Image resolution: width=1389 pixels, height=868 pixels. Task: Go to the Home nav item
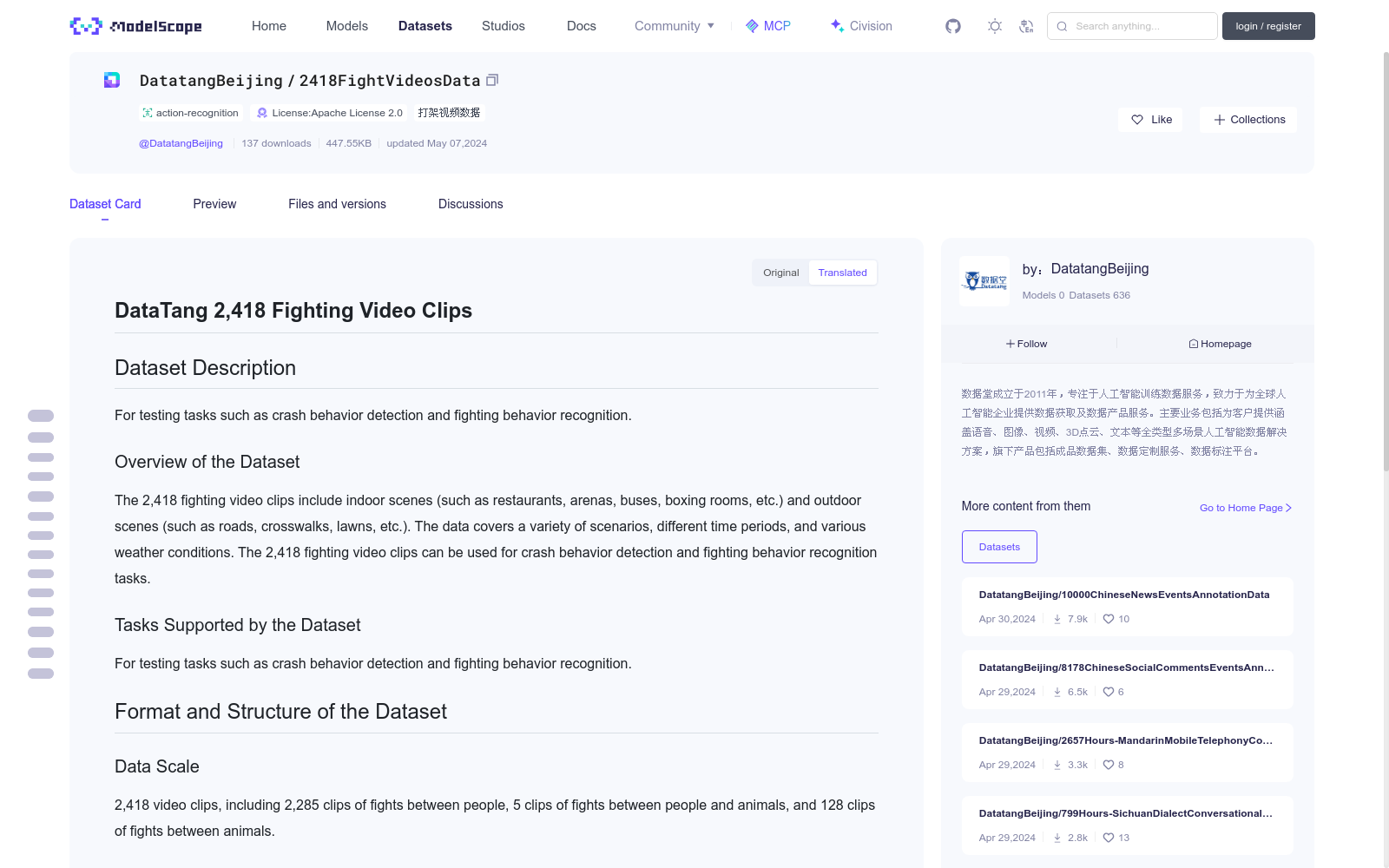[x=269, y=26]
